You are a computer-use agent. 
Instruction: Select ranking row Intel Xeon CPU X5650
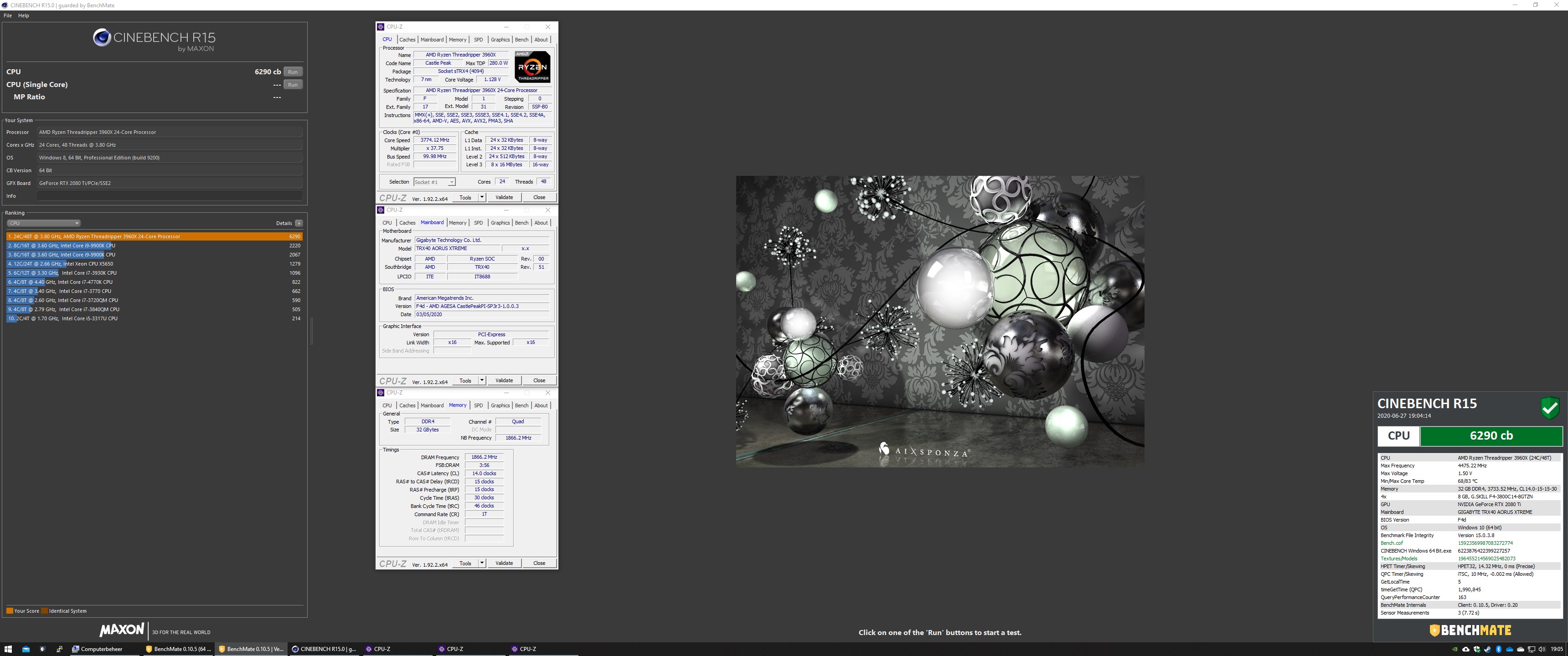tap(154, 263)
